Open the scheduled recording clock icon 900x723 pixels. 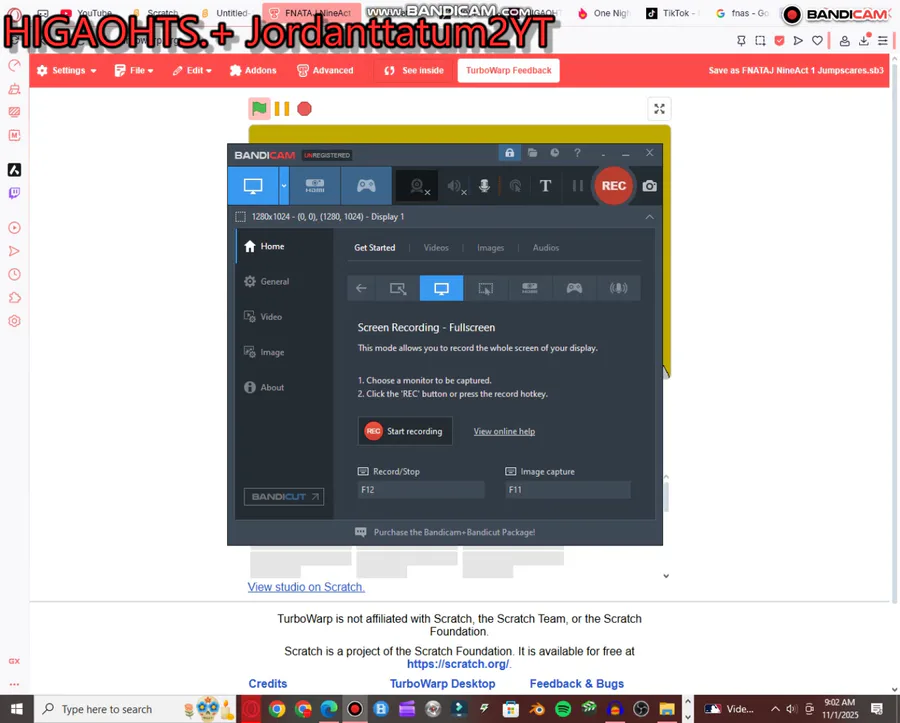point(554,153)
